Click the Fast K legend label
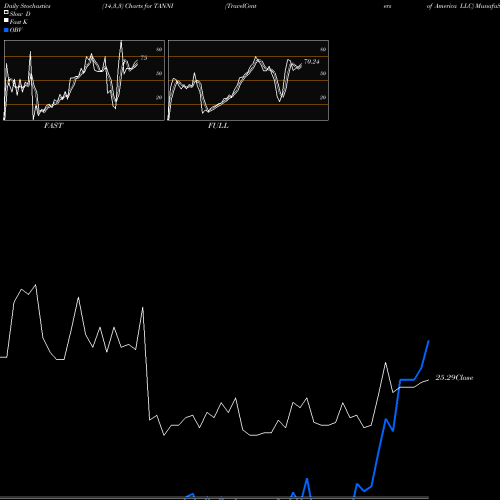Viewport: 500px width, 500px height. tap(19, 22)
